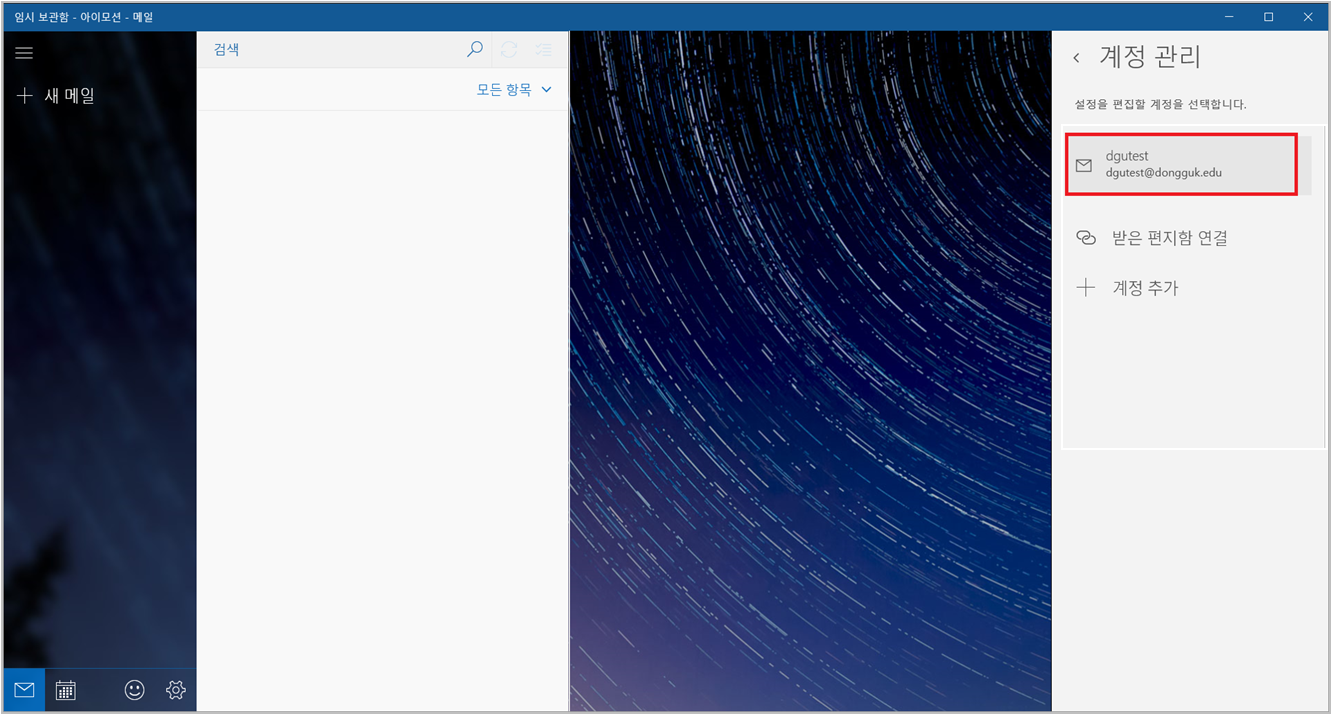This screenshot has height=715, width=1332.
Task: Sync this view with the refresh icon
Action: coord(509,49)
